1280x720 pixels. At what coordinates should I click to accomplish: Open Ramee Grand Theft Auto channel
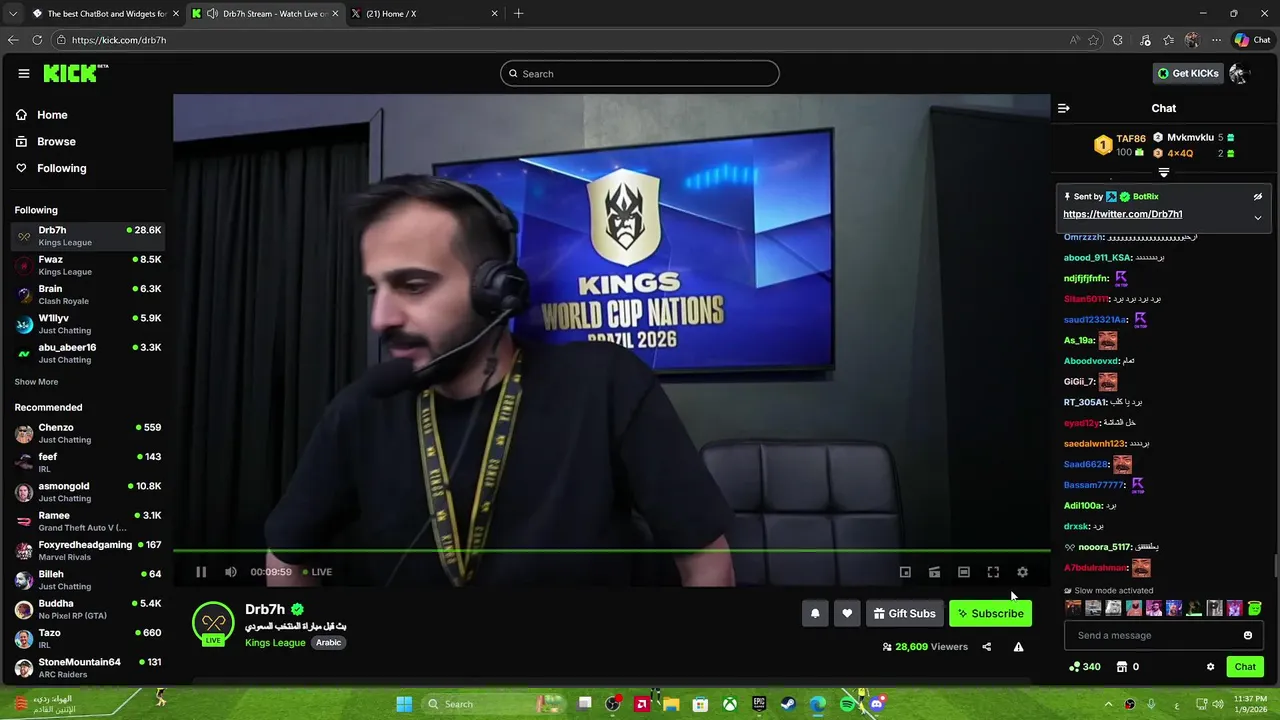[x=88, y=521]
